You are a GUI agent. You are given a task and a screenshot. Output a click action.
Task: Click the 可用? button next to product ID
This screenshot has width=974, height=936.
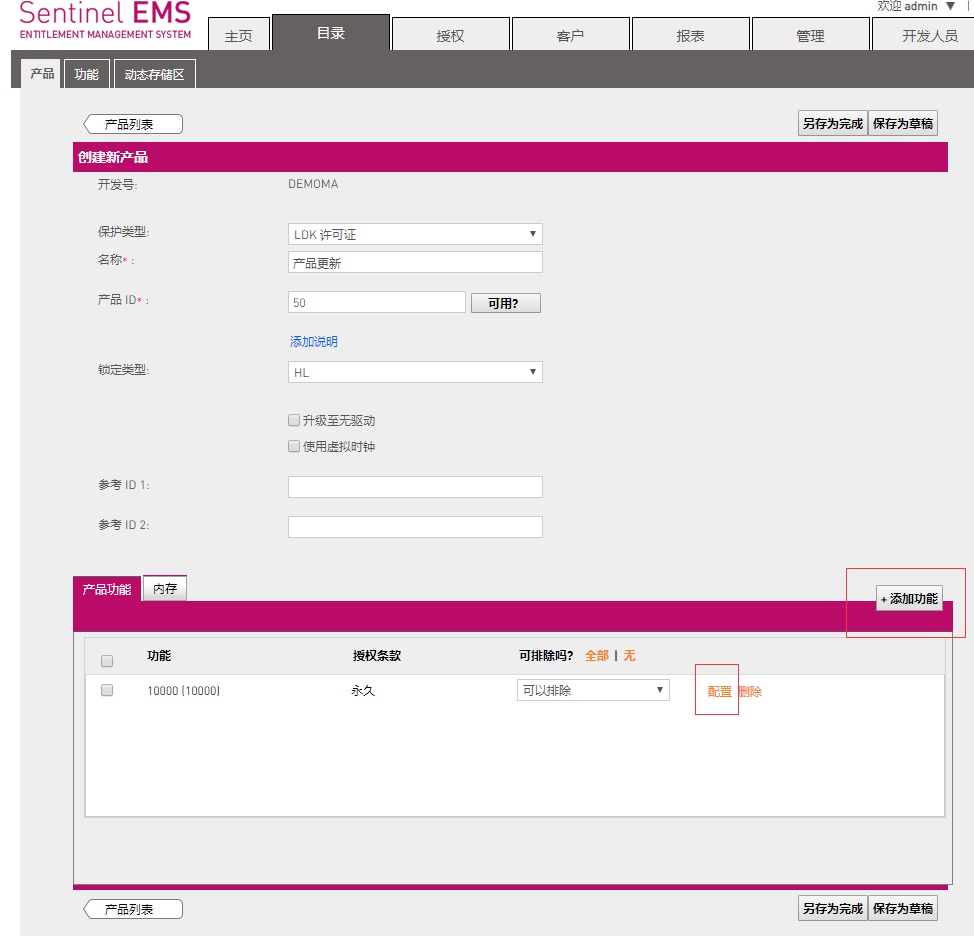tap(505, 303)
